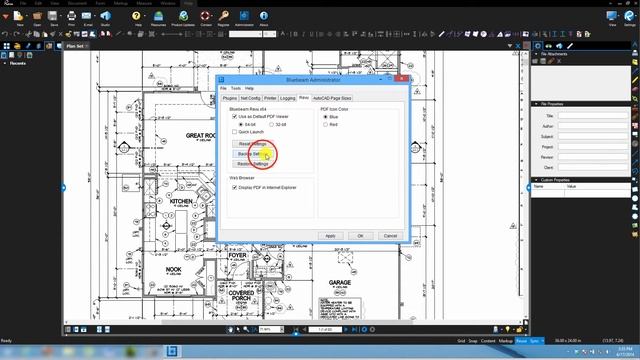
Task: Open Studio from the ribbon
Action: (x=106, y=16)
